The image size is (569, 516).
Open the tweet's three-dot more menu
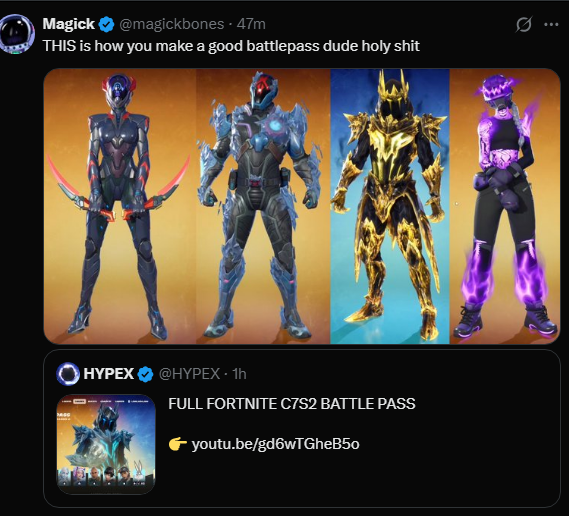(x=551, y=24)
